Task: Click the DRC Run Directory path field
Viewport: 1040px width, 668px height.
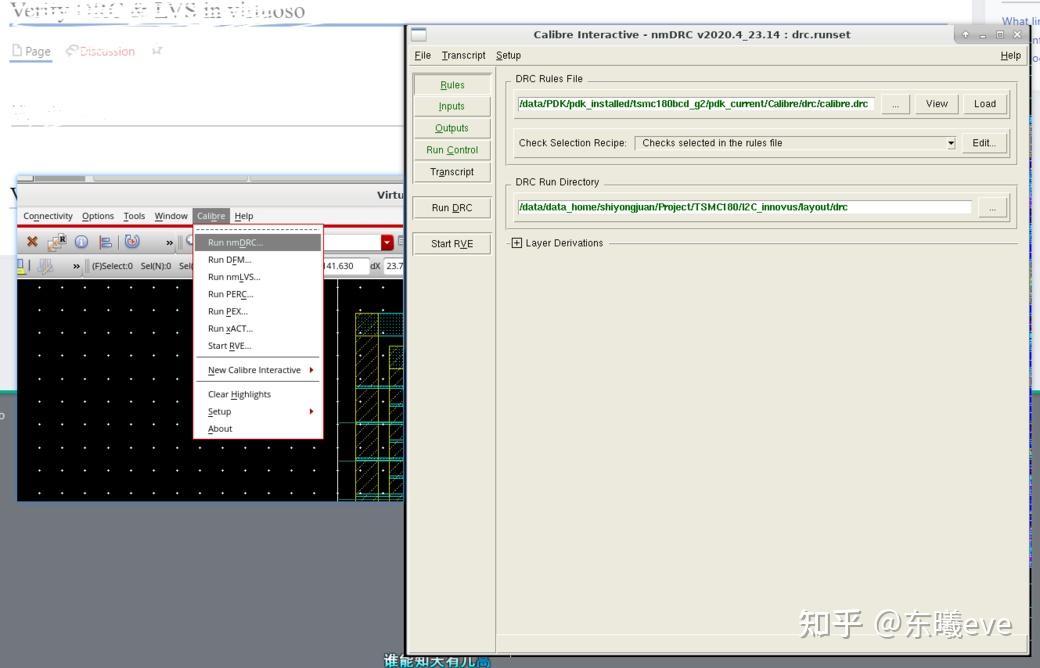Action: [x=745, y=207]
